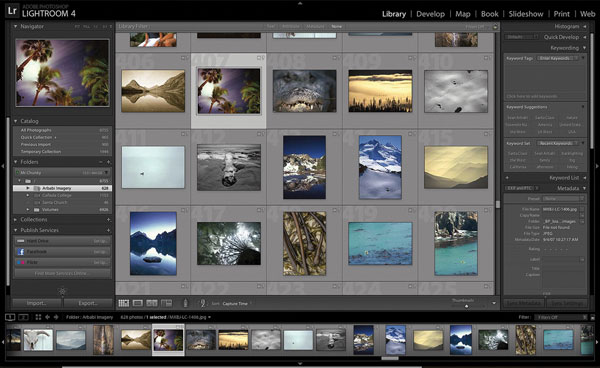
Task: Switch to the Book module
Action: 489,14
